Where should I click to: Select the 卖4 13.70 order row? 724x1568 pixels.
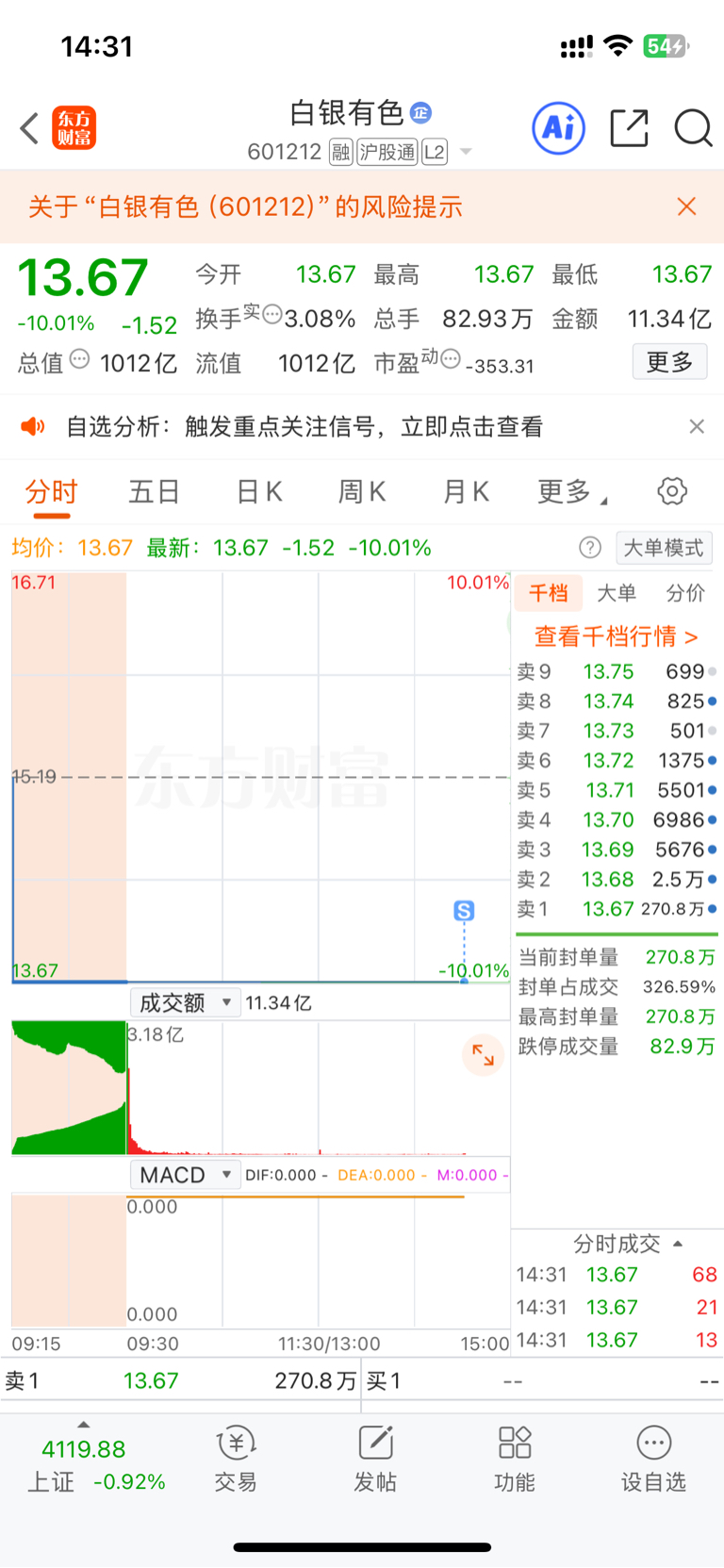pos(617,819)
